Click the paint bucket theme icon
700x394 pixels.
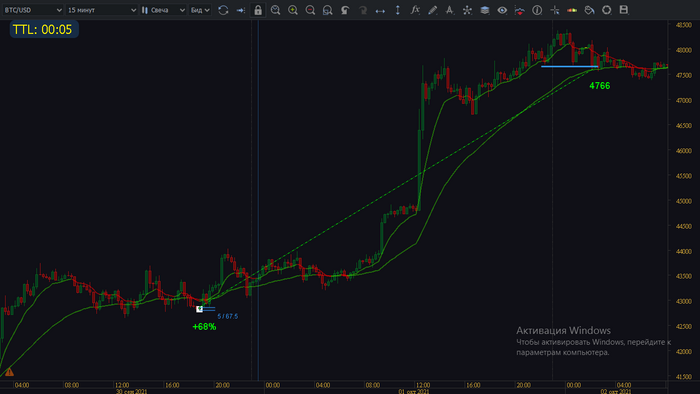coord(589,10)
